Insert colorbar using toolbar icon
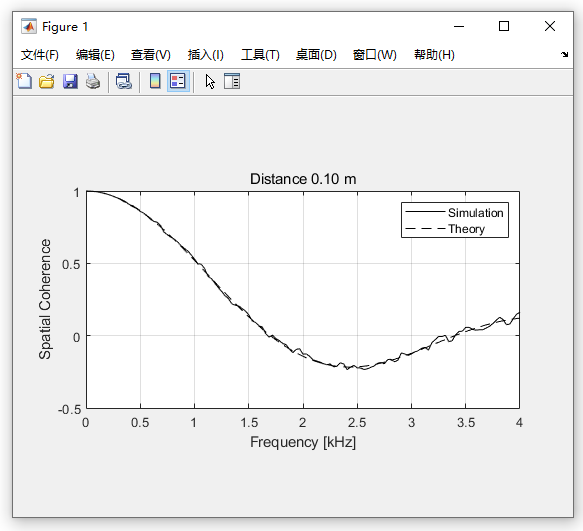This screenshot has height=531, width=583. click(155, 81)
